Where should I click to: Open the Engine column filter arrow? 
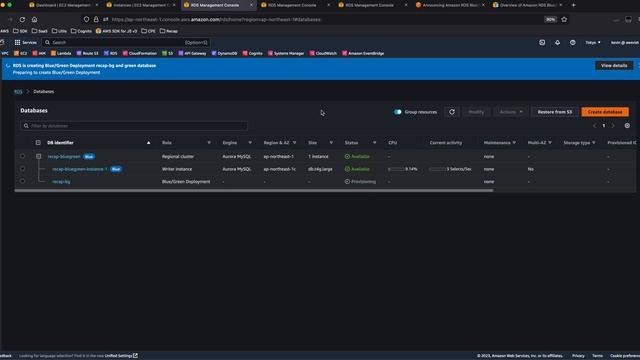[250, 143]
